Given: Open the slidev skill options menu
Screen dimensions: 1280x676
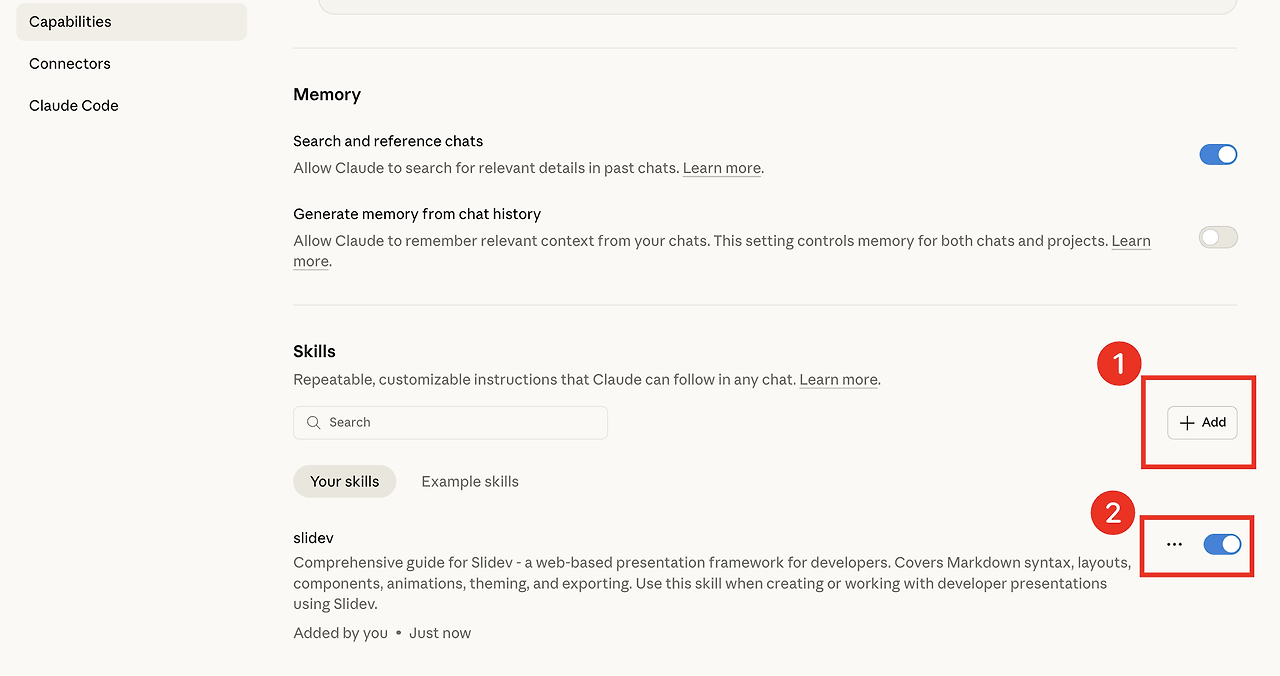Looking at the screenshot, I should 1174,545.
